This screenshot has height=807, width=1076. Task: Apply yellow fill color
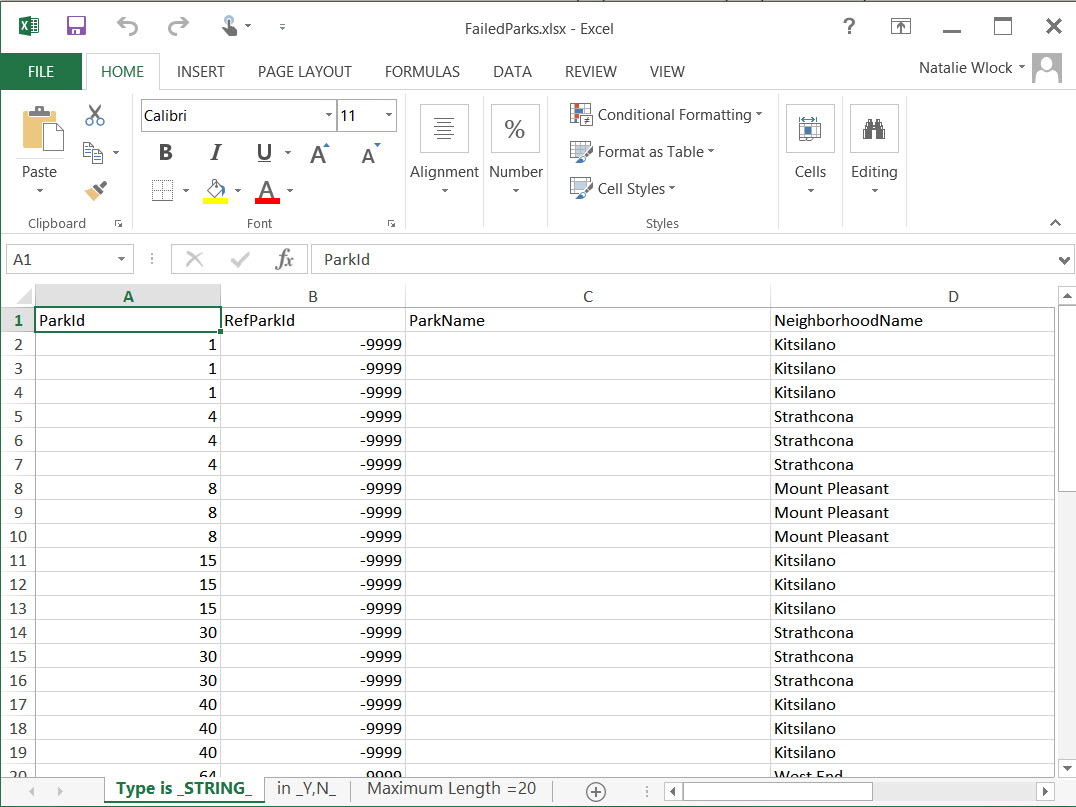pos(214,188)
